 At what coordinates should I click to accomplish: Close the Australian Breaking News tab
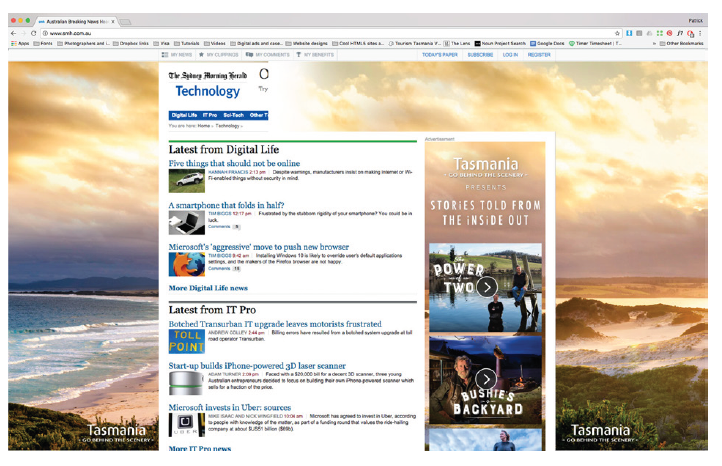pos(113,21)
